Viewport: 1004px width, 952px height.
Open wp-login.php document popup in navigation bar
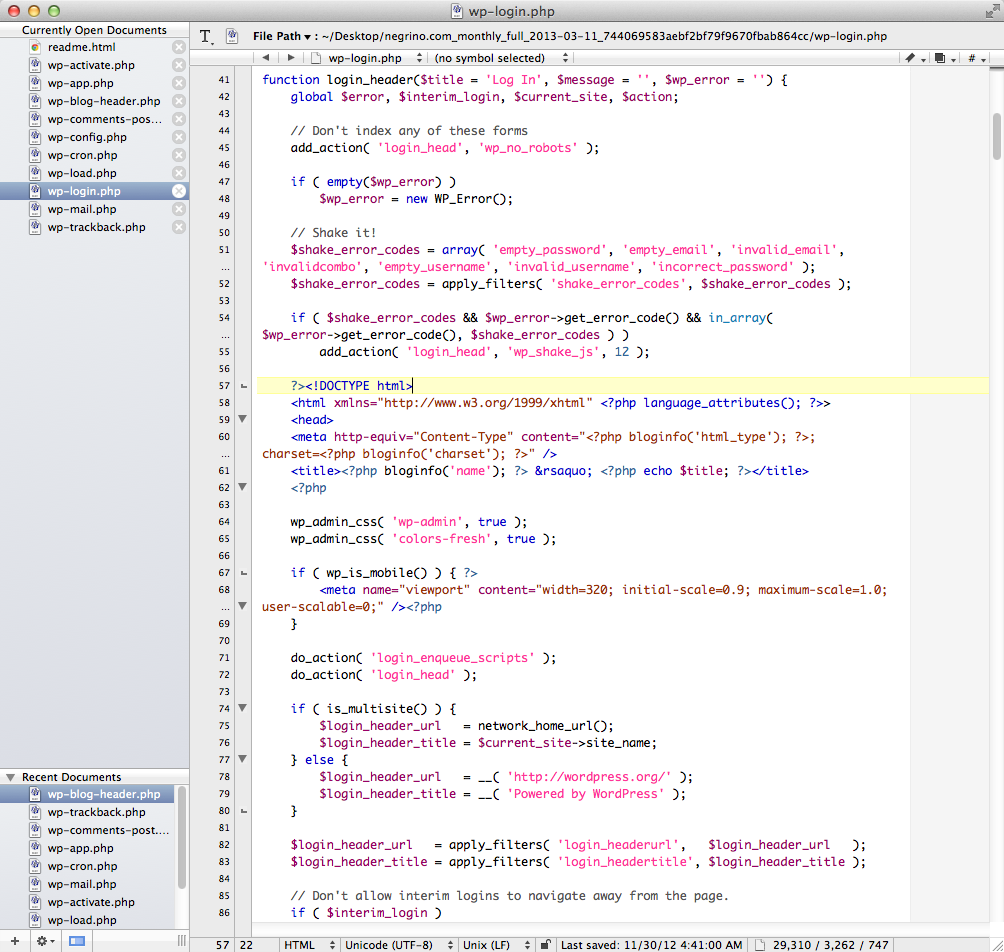368,58
